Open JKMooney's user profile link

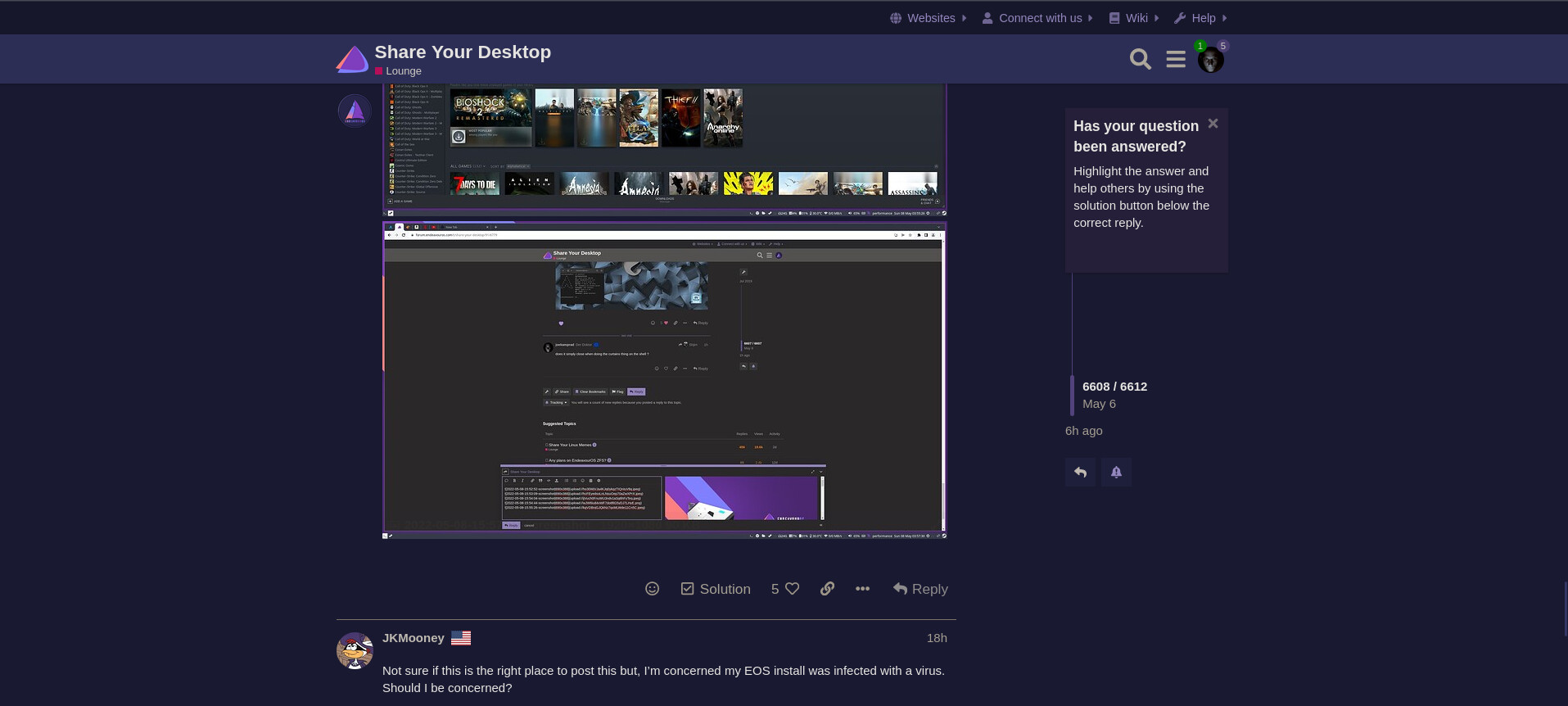[413, 638]
